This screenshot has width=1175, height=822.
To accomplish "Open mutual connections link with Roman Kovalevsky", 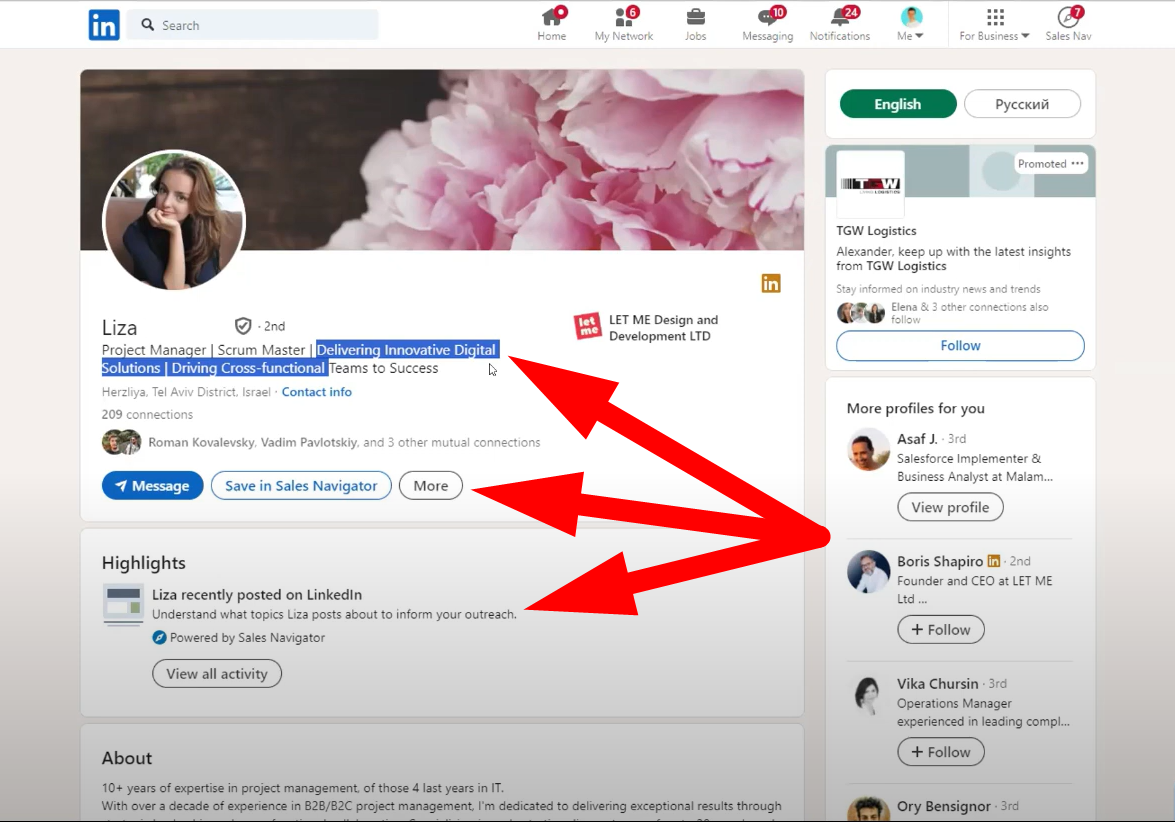I will (344, 442).
